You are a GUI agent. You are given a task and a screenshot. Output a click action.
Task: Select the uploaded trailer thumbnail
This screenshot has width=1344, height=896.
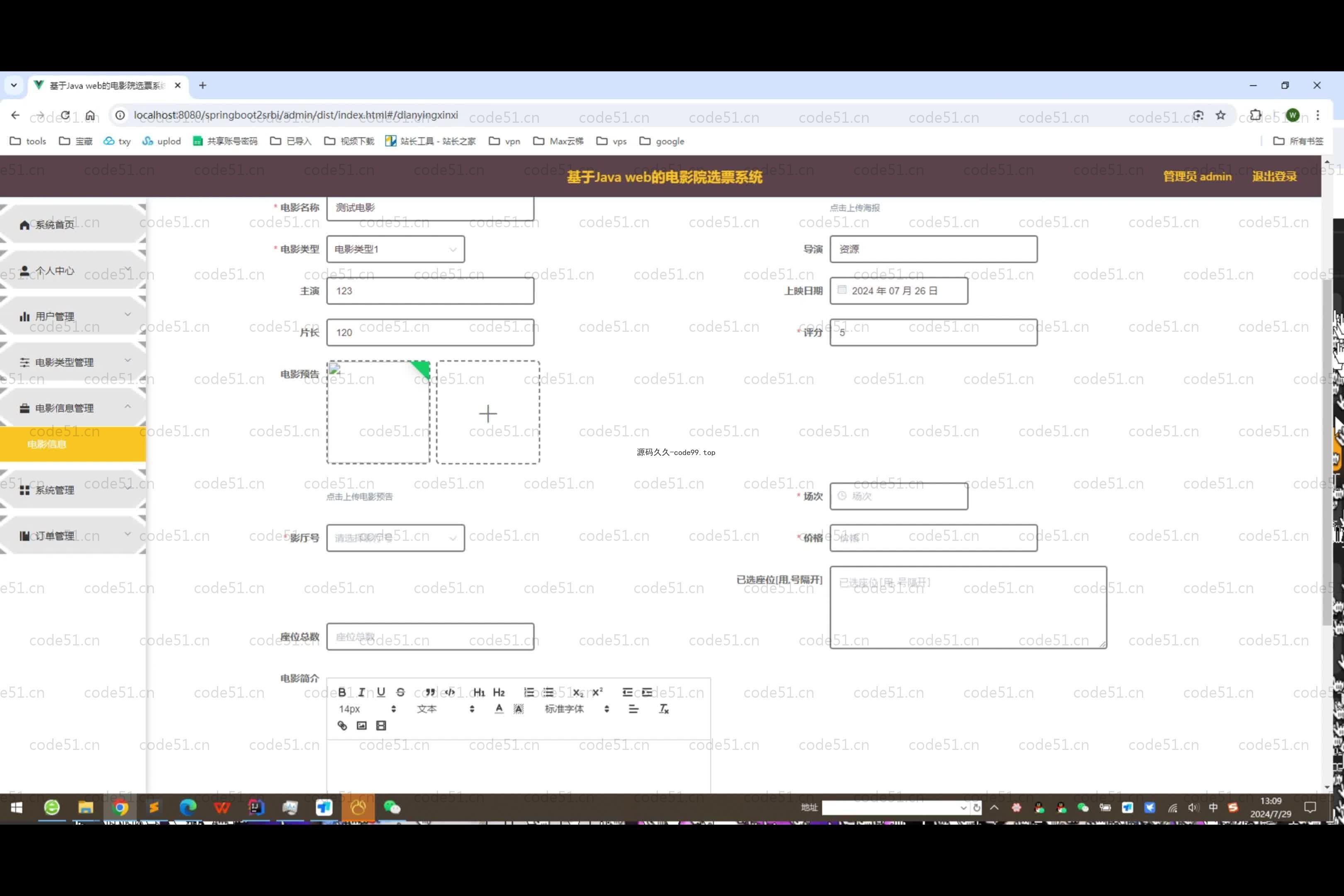378,412
